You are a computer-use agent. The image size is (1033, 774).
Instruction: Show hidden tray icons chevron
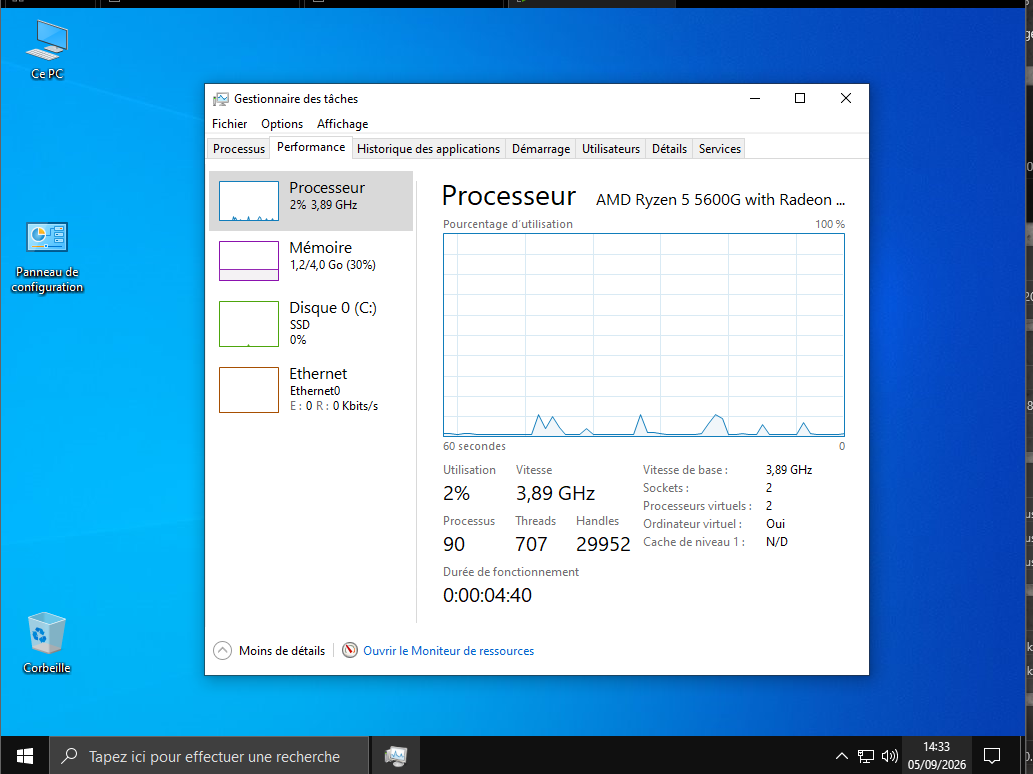[x=841, y=756]
